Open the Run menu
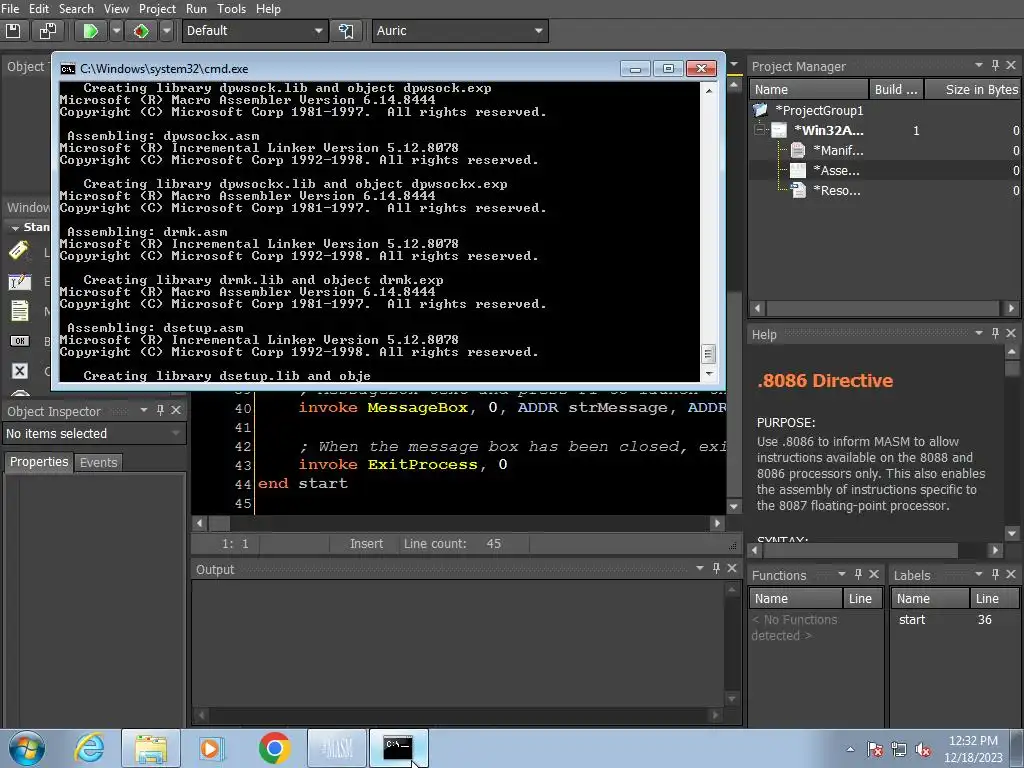This screenshot has height=768, width=1024. coord(196,8)
